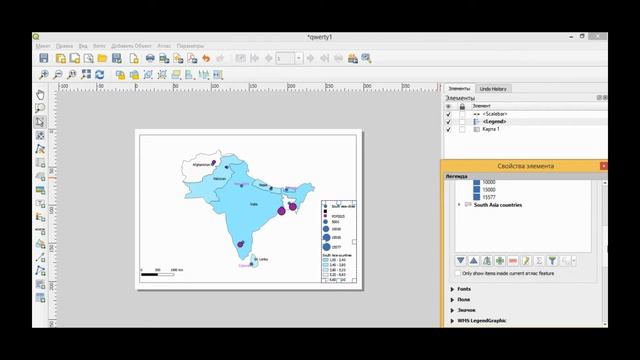Expand South Asia countries legend group
Viewport: 640px width, 360px height.
pyautogui.click(x=459, y=205)
